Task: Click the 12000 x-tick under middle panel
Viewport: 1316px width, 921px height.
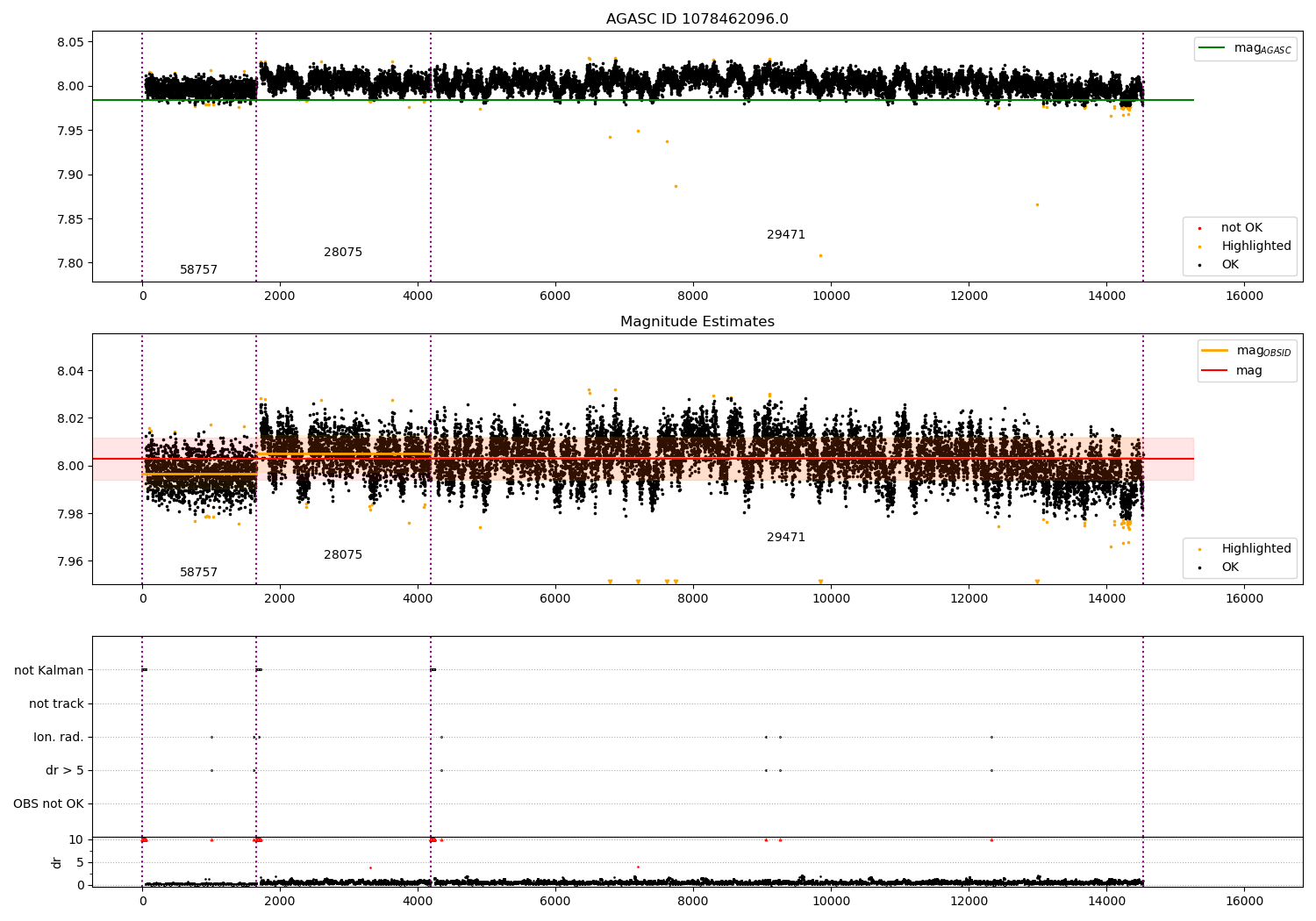Action: (969, 598)
